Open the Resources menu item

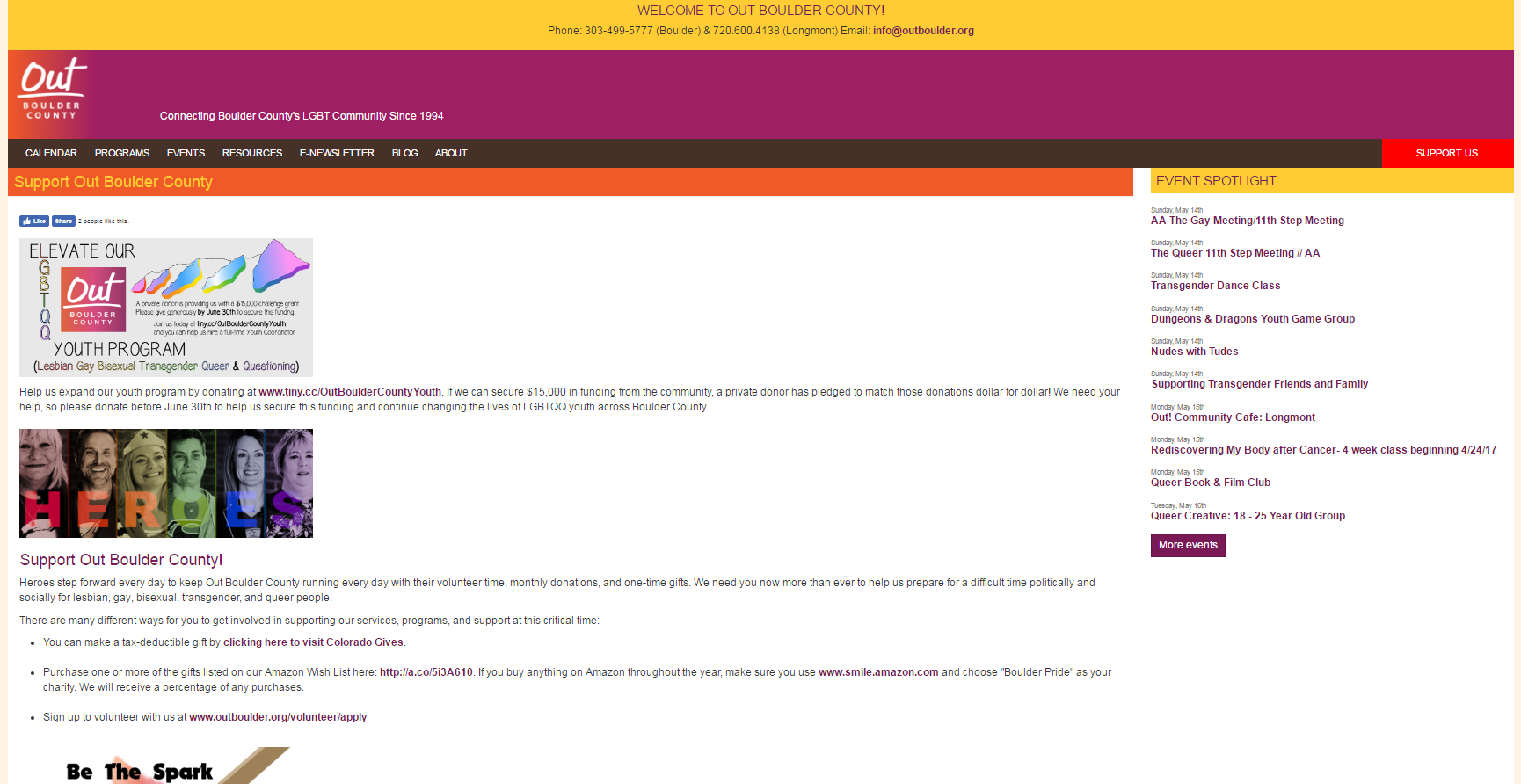pyautogui.click(x=252, y=153)
